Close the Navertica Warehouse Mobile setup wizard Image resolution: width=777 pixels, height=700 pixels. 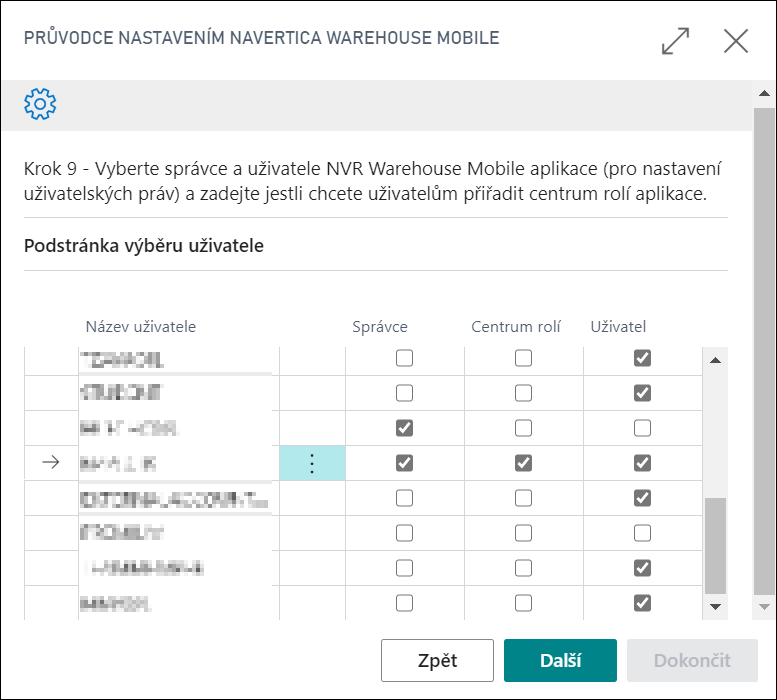(736, 41)
